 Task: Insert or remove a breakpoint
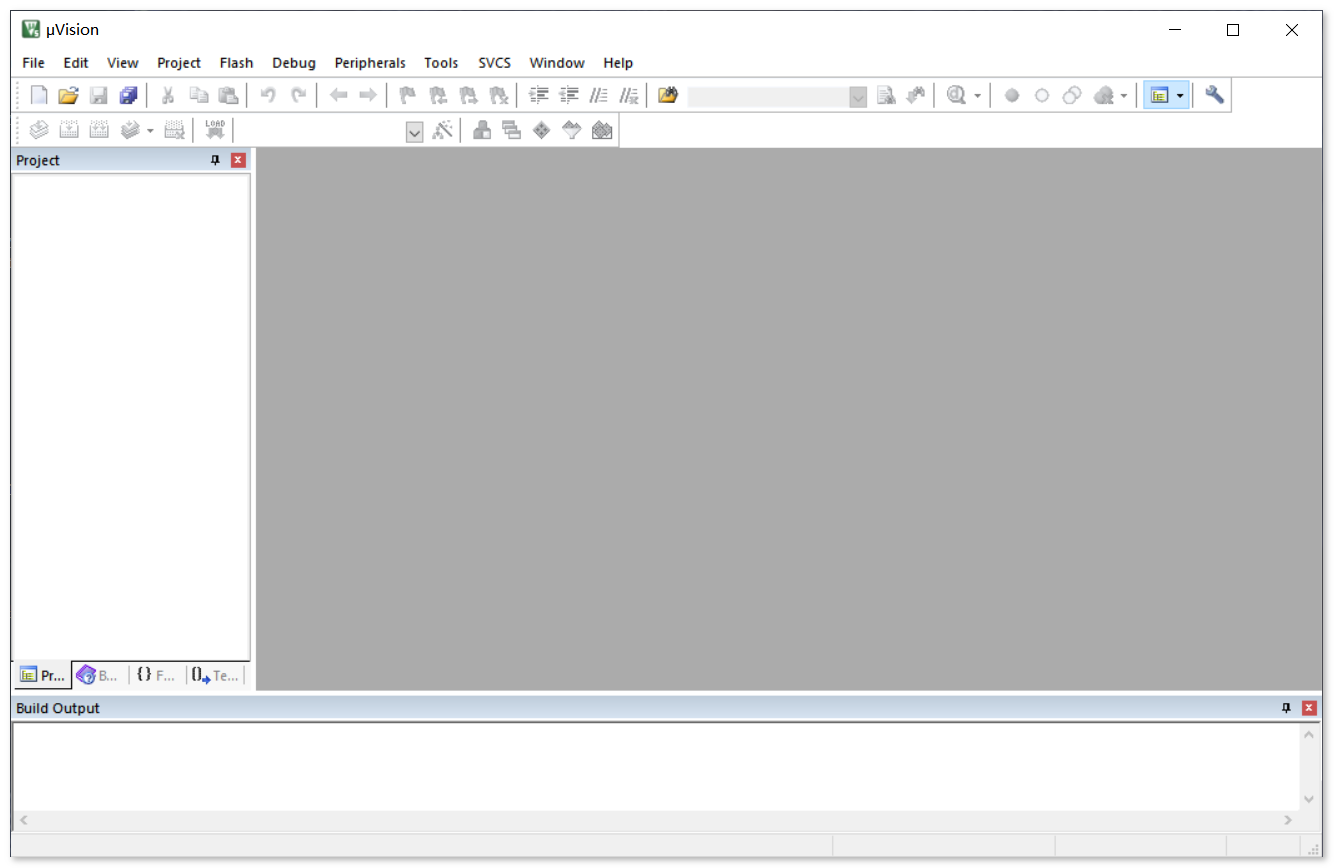click(x=1012, y=96)
